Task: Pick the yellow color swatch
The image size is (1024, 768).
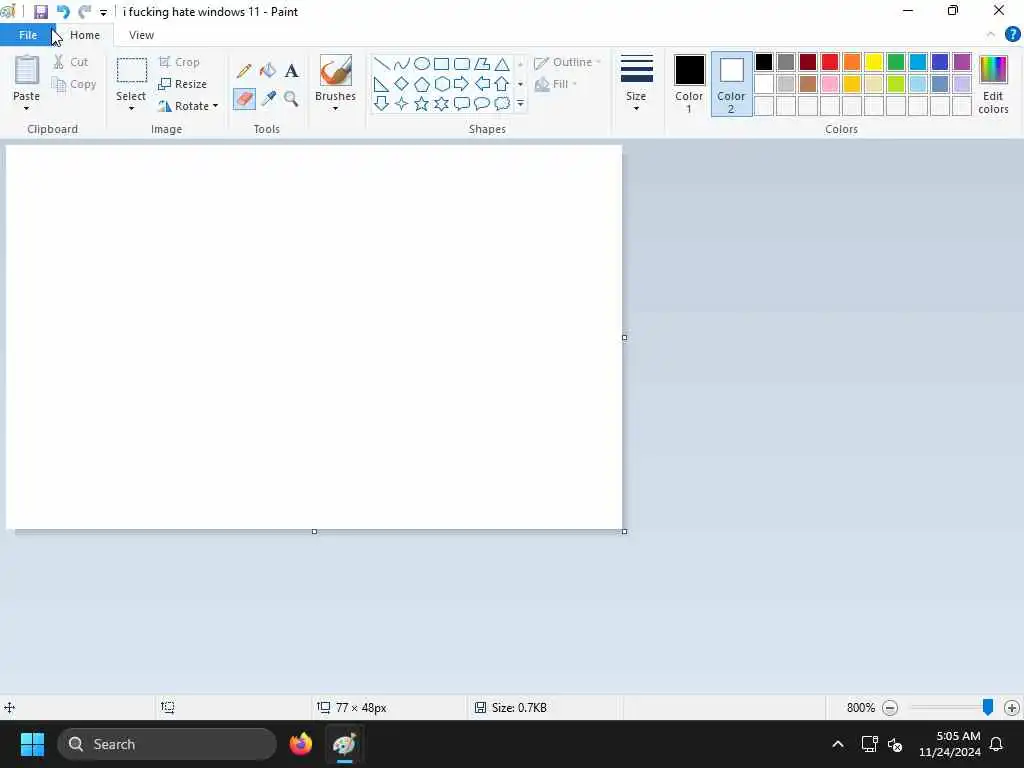Action: pyautogui.click(x=874, y=62)
